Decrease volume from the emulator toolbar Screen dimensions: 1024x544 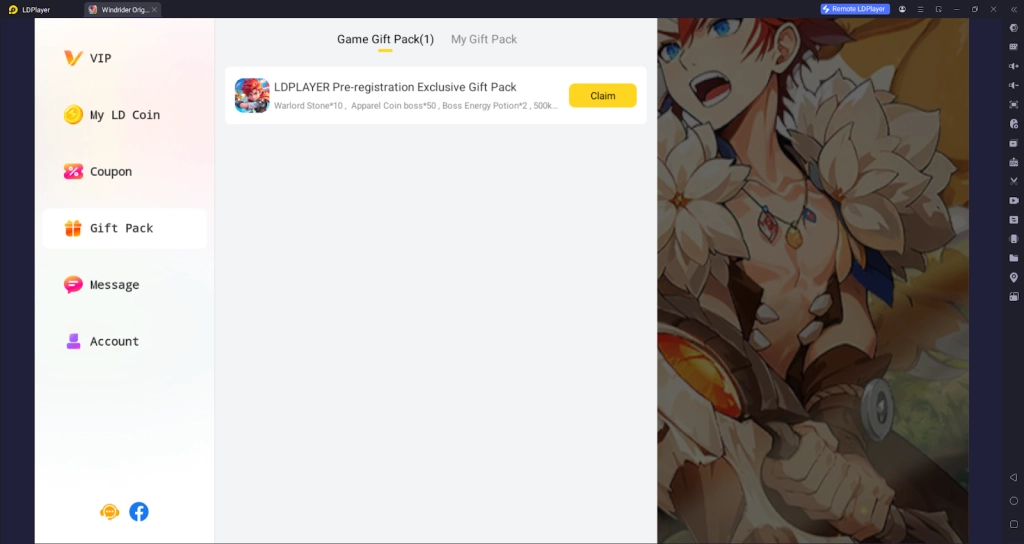point(1014,85)
